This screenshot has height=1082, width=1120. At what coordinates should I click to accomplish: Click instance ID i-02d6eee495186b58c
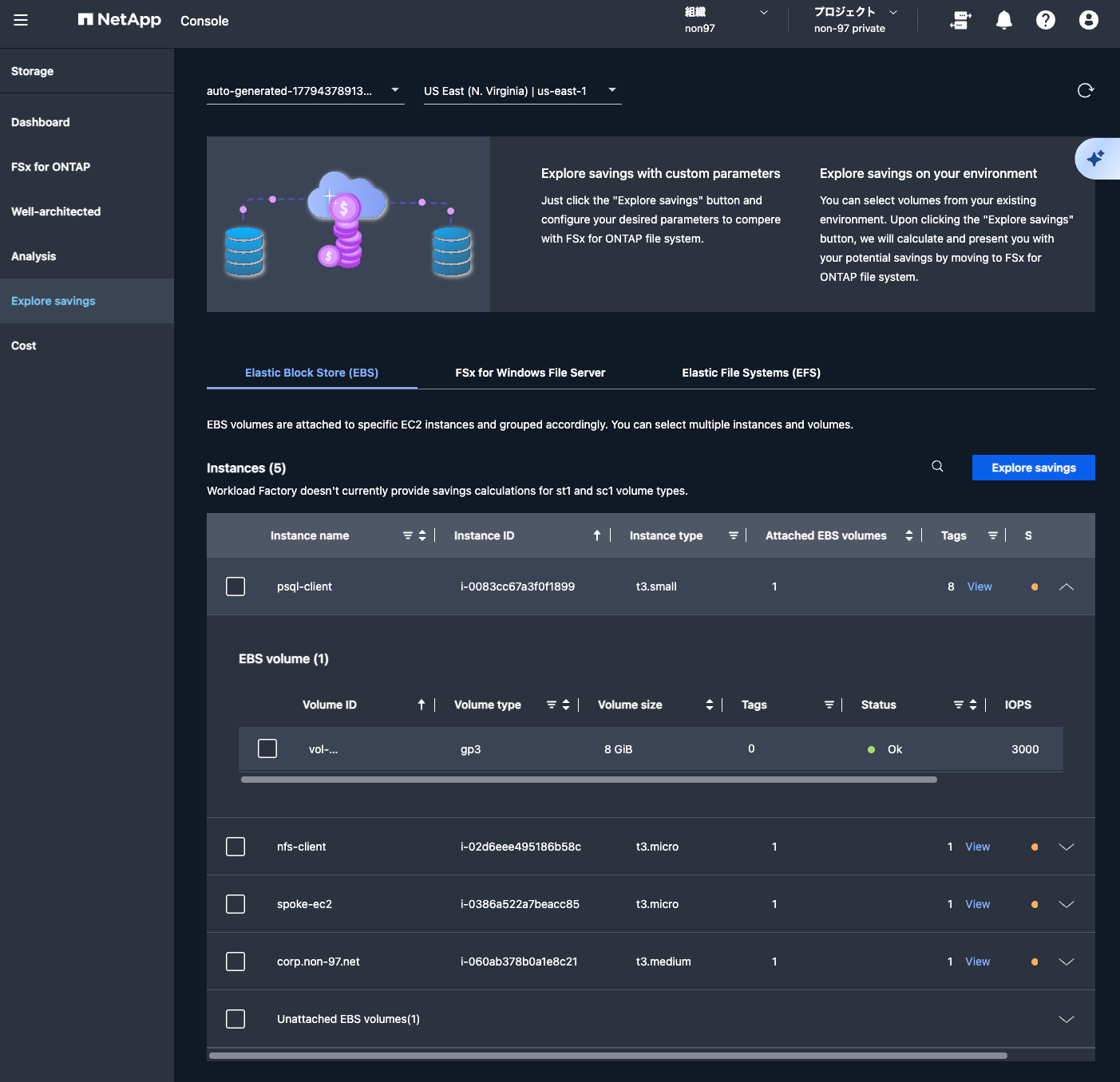click(x=520, y=847)
